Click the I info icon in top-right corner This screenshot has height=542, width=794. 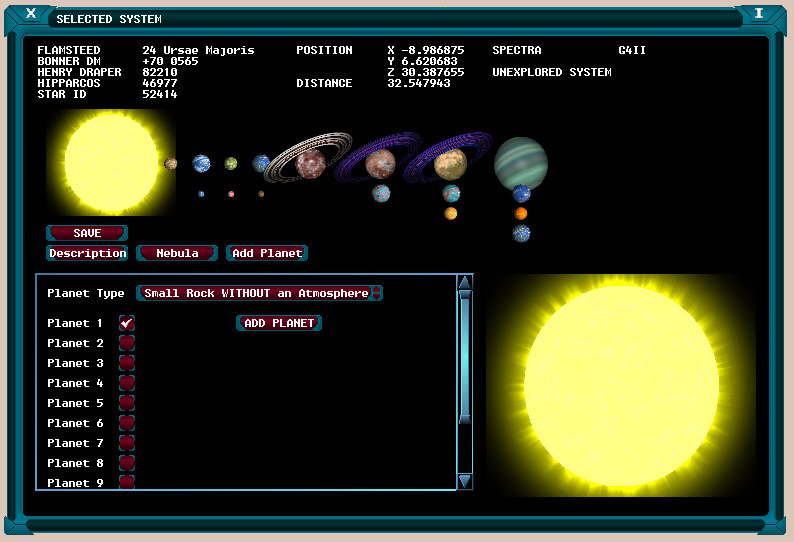point(759,14)
